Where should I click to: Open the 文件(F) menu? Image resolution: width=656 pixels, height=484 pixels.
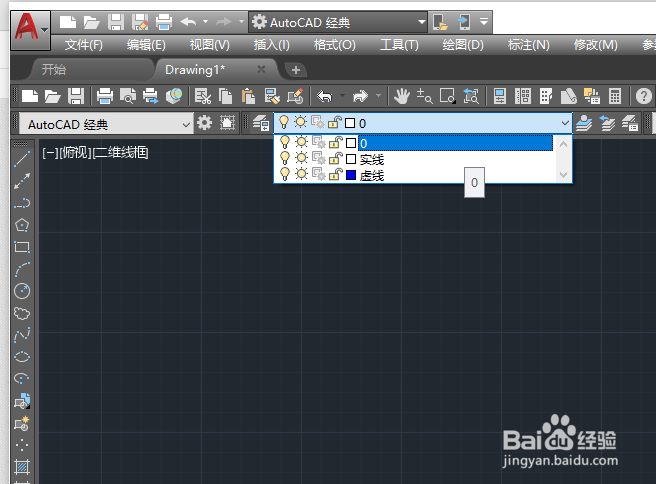point(84,45)
